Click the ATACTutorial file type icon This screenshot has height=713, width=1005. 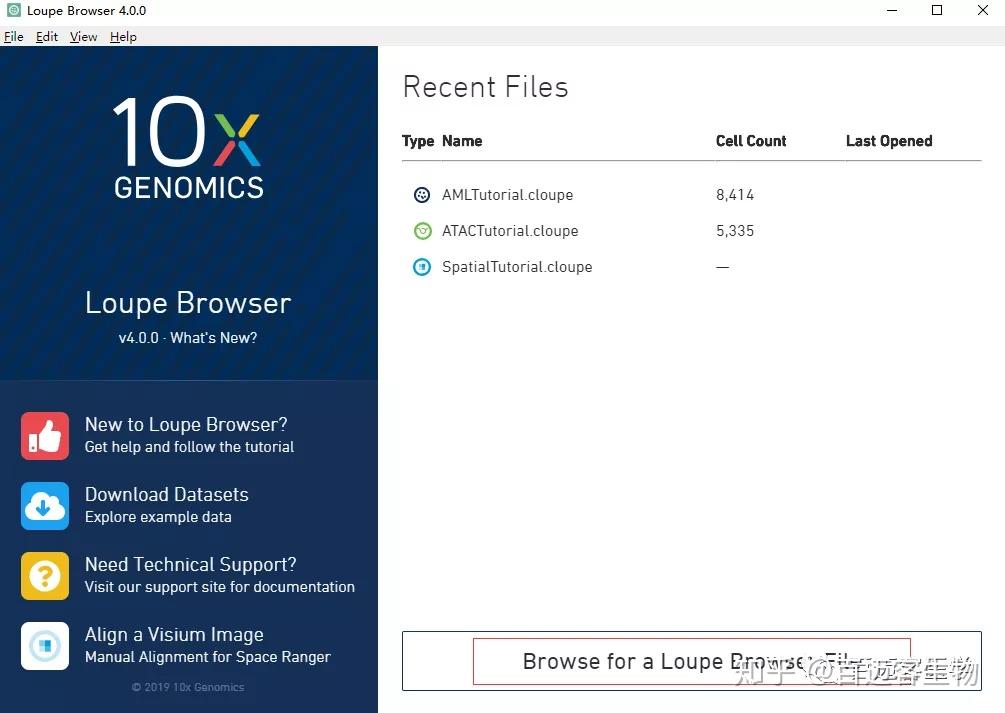point(421,230)
